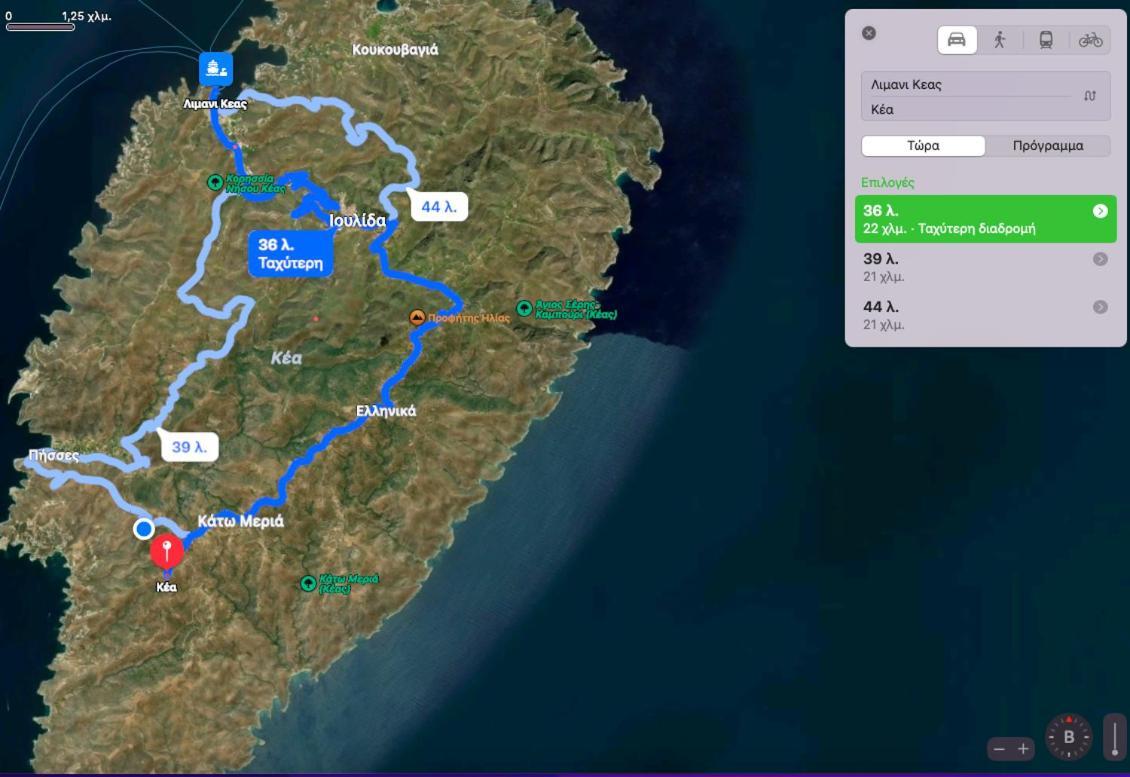Select the driving directions car icon

[x=957, y=40]
